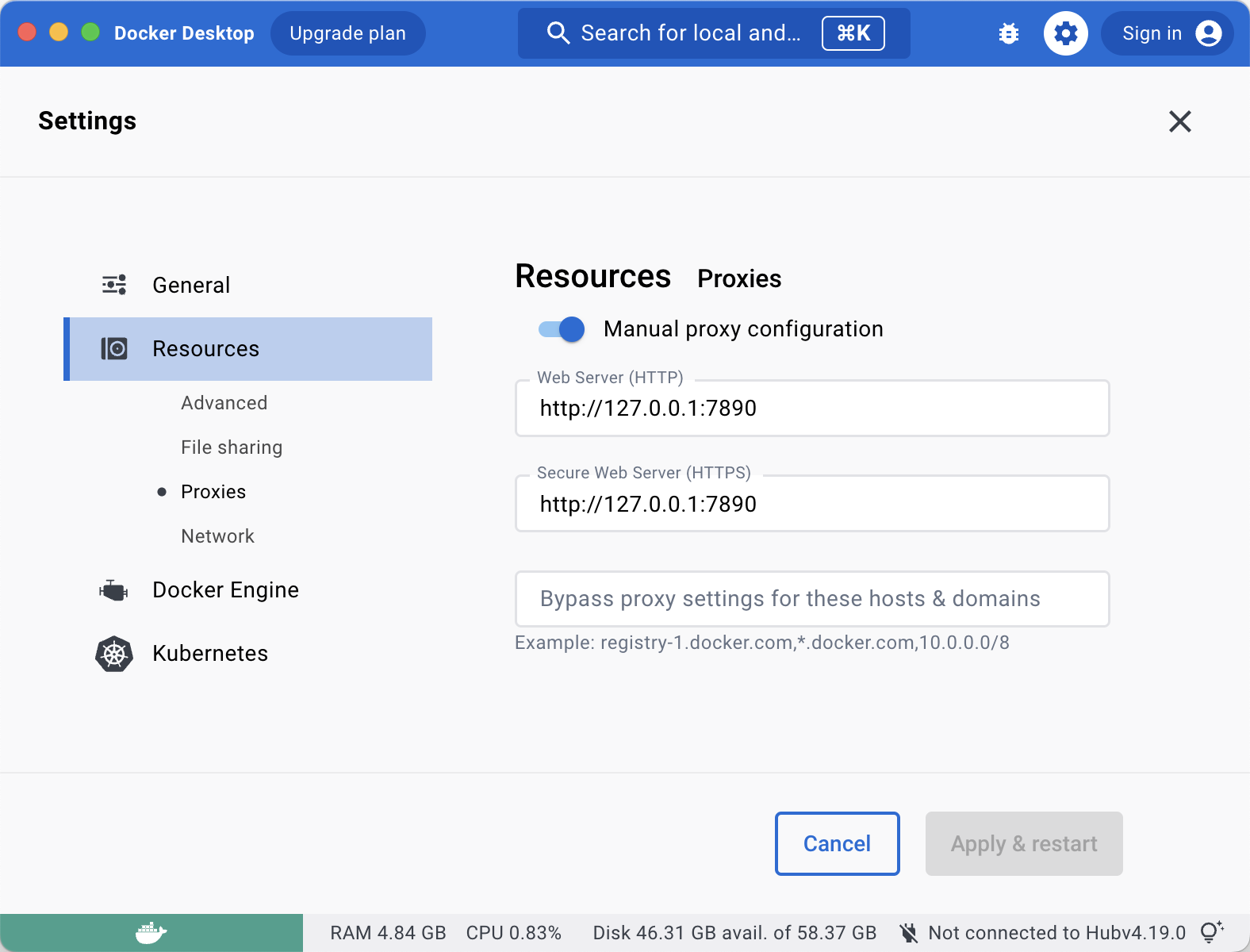Screen dimensions: 1250x952
Task: Go to Network settings
Action: click(x=217, y=536)
